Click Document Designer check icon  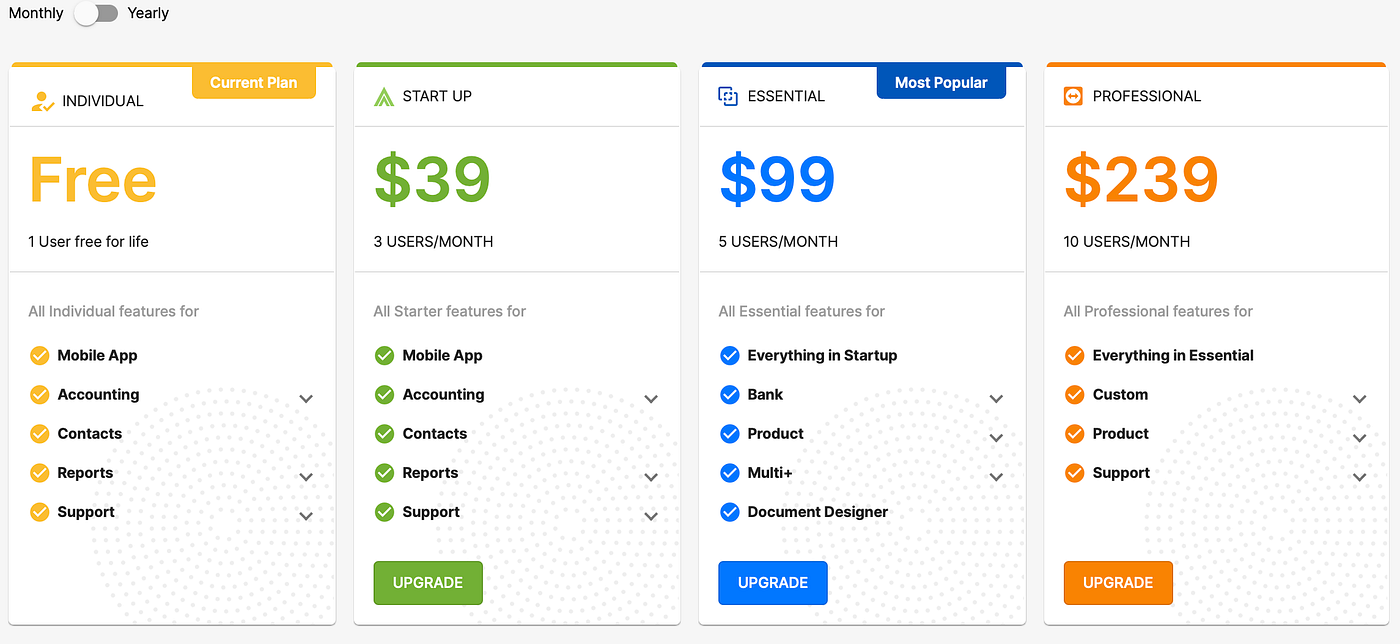point(729,512)
